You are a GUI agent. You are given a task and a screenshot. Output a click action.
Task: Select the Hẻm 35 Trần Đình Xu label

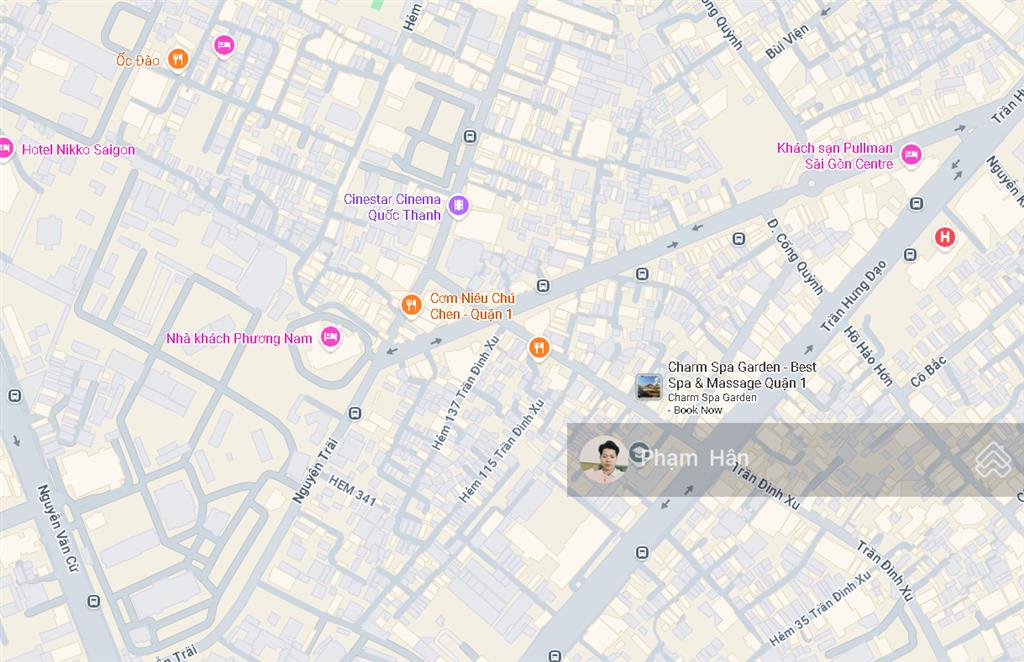(820, 608)
